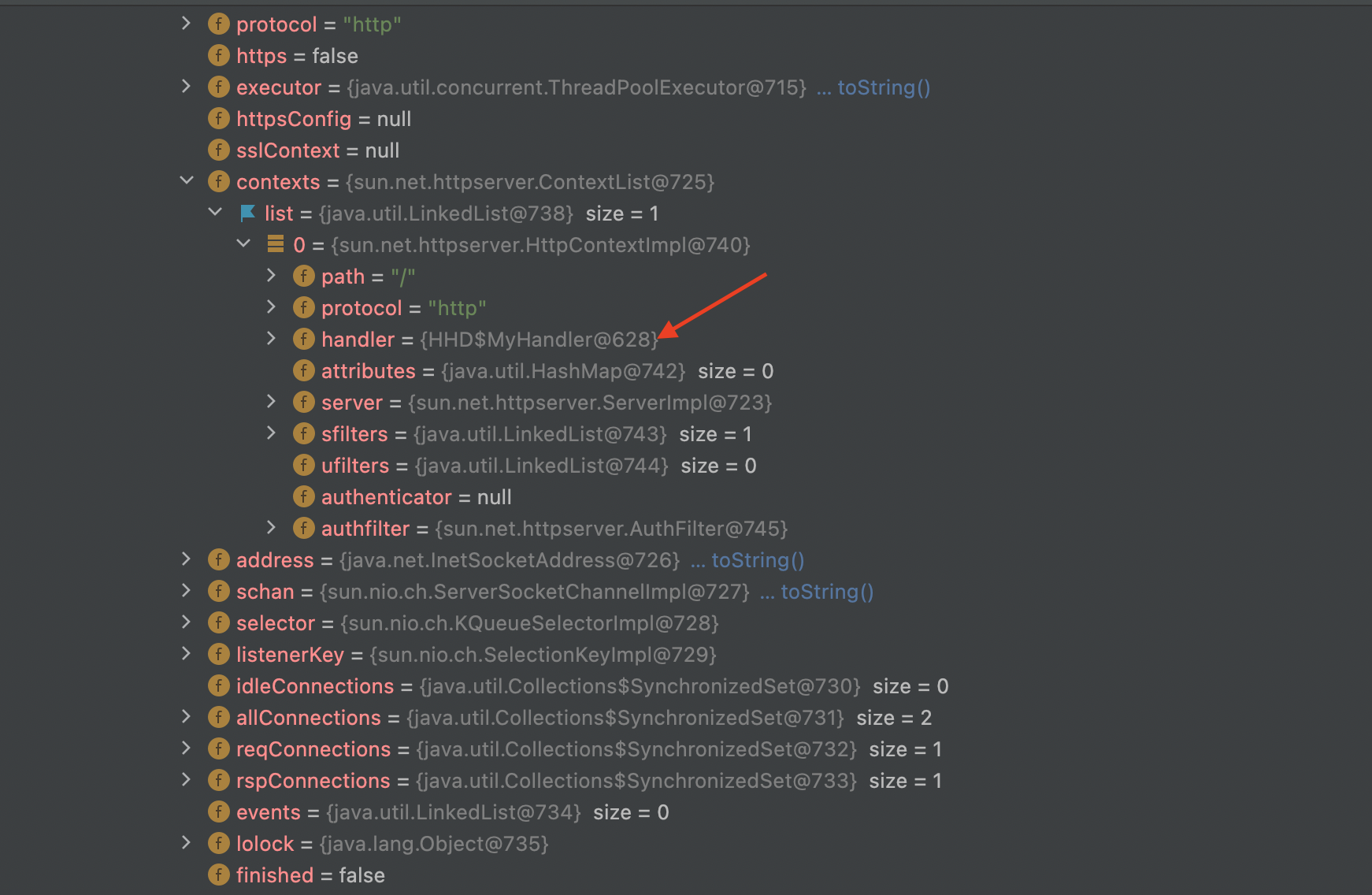Collapse the list LinkedList node
This screenshot has width=1372, height=895.
pos(215,212)
